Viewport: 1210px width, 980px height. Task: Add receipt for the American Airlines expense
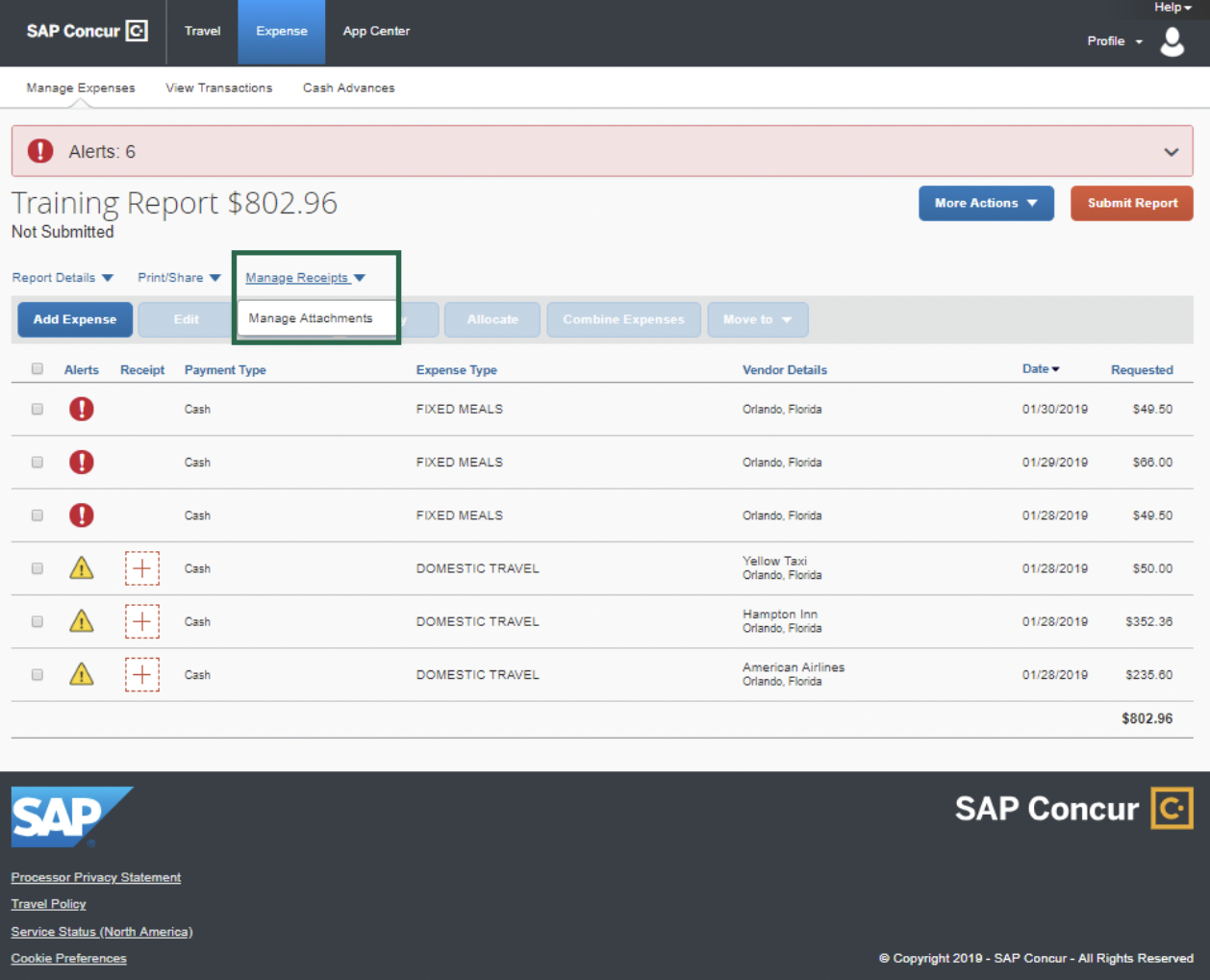[141, 675]
